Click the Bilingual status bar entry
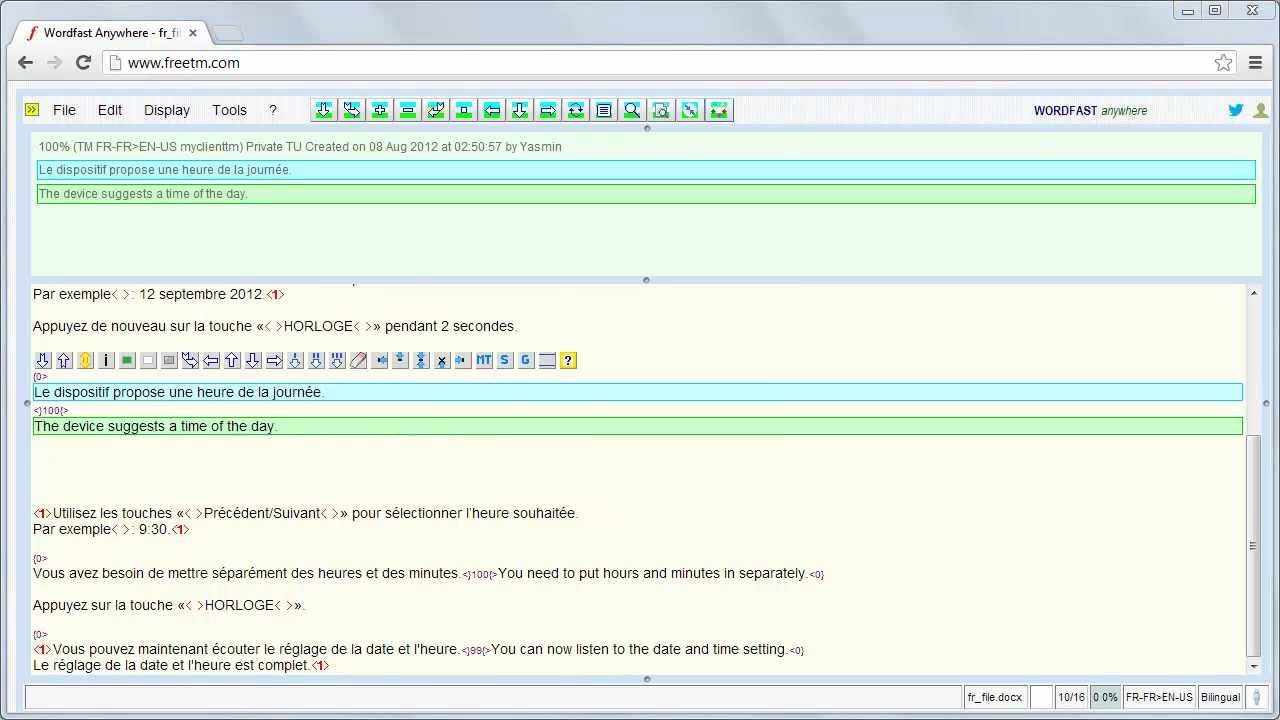Viewport: 1280px width, 720px height. pos(1220,697)
